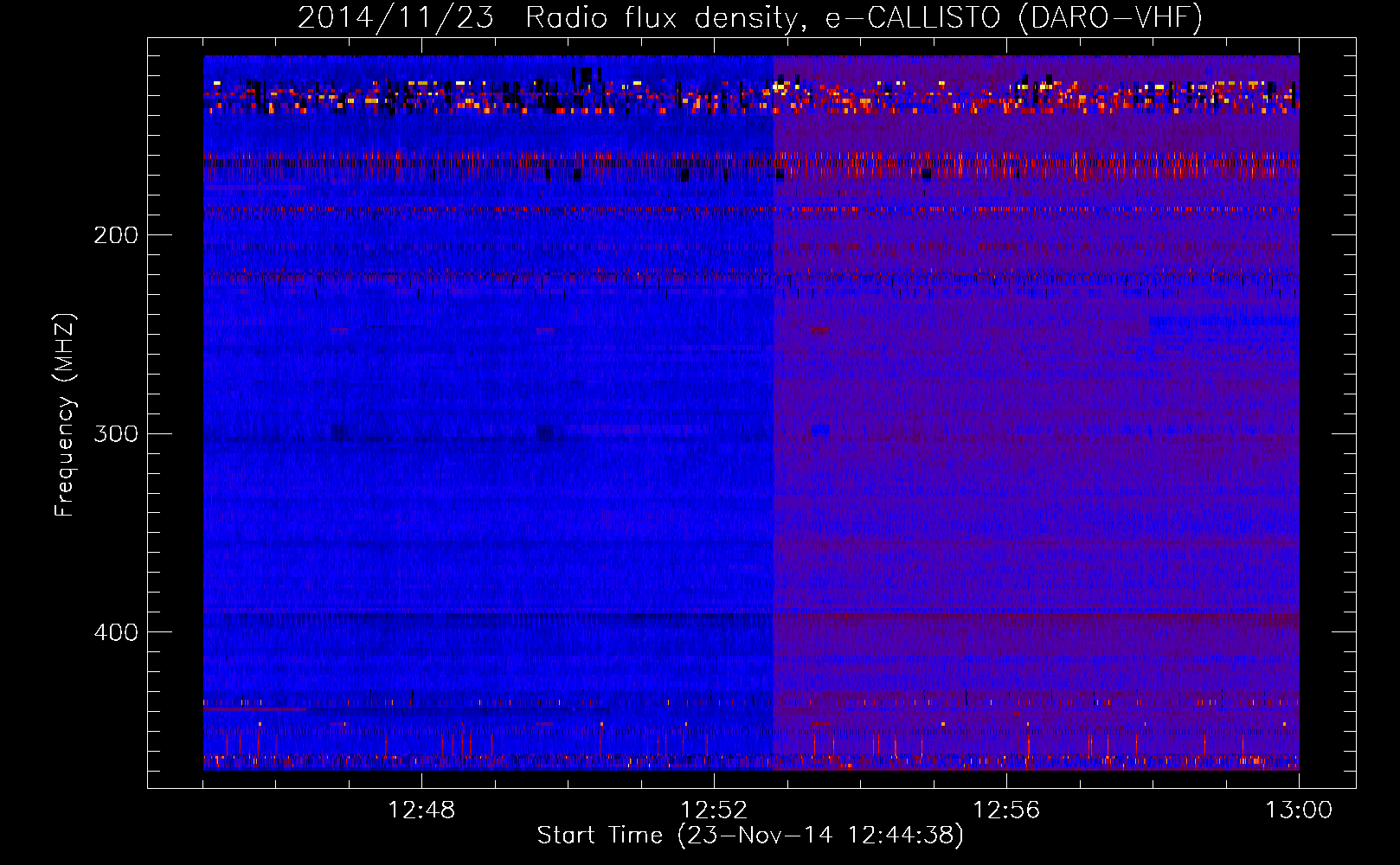Click the 200 frequency tick label

116,235
